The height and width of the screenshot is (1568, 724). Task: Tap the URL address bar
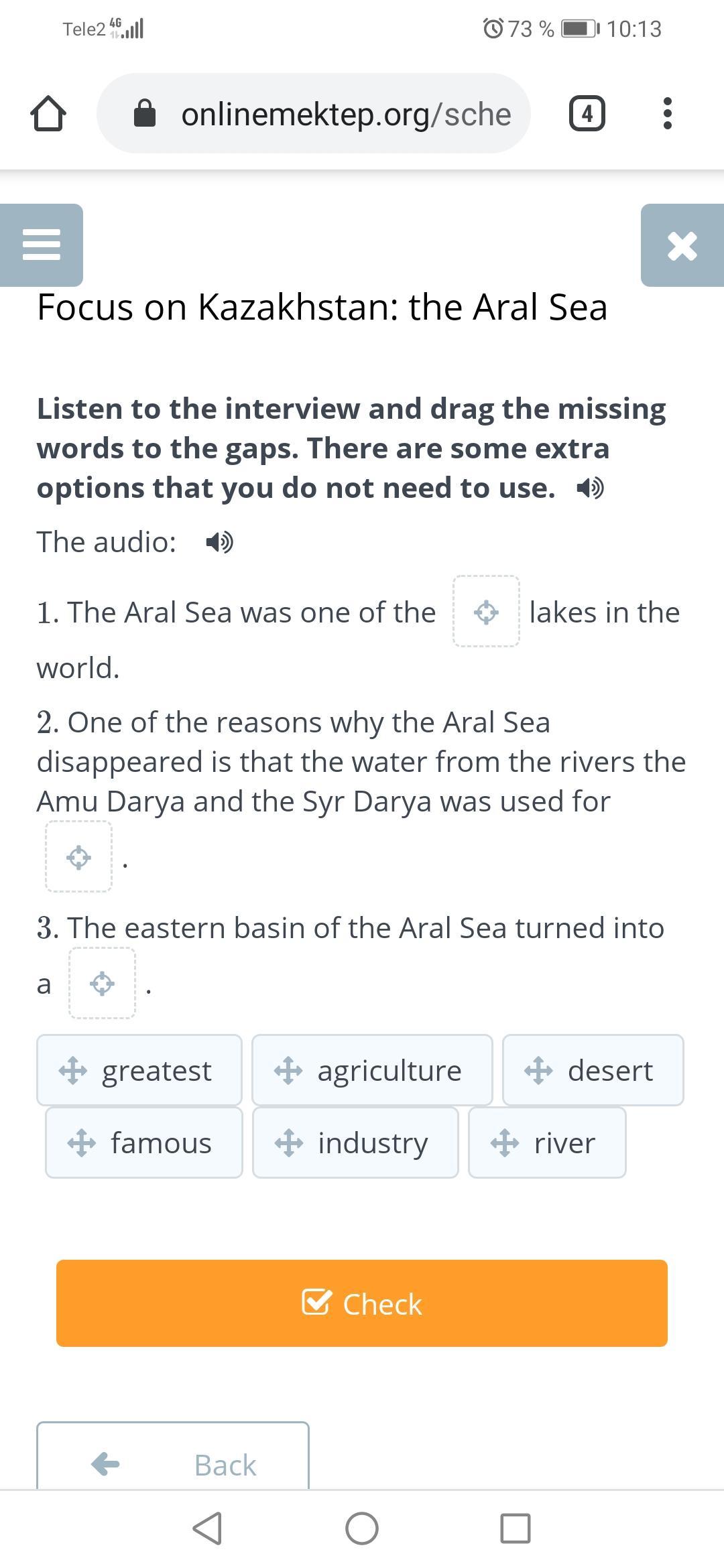[x=314, y=113]
